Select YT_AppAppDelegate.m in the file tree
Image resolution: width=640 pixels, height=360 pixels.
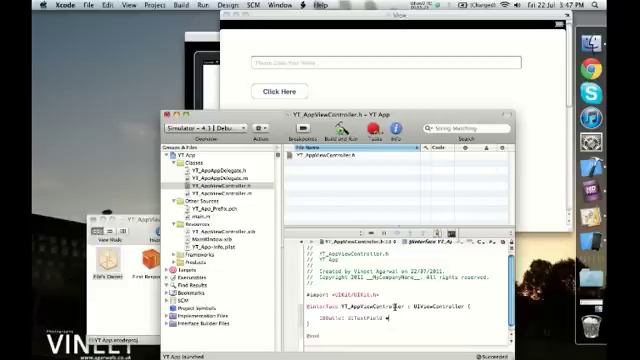point(220,178)
